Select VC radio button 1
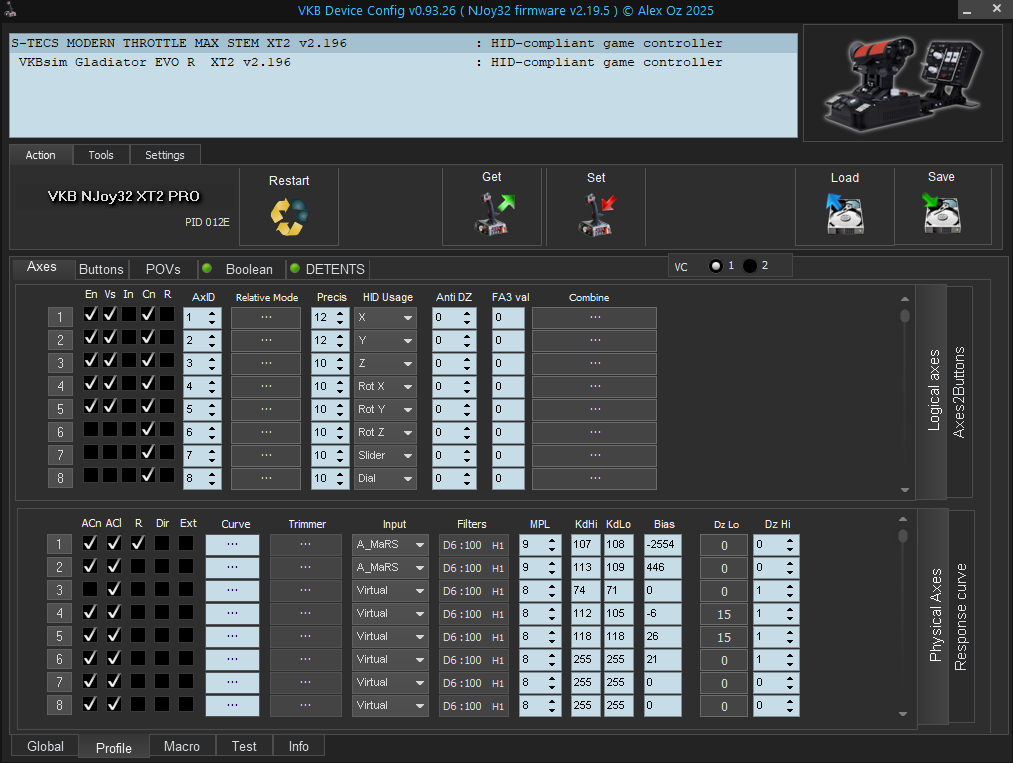Screen dimensions: 1013x763 [x=716, y=266]
